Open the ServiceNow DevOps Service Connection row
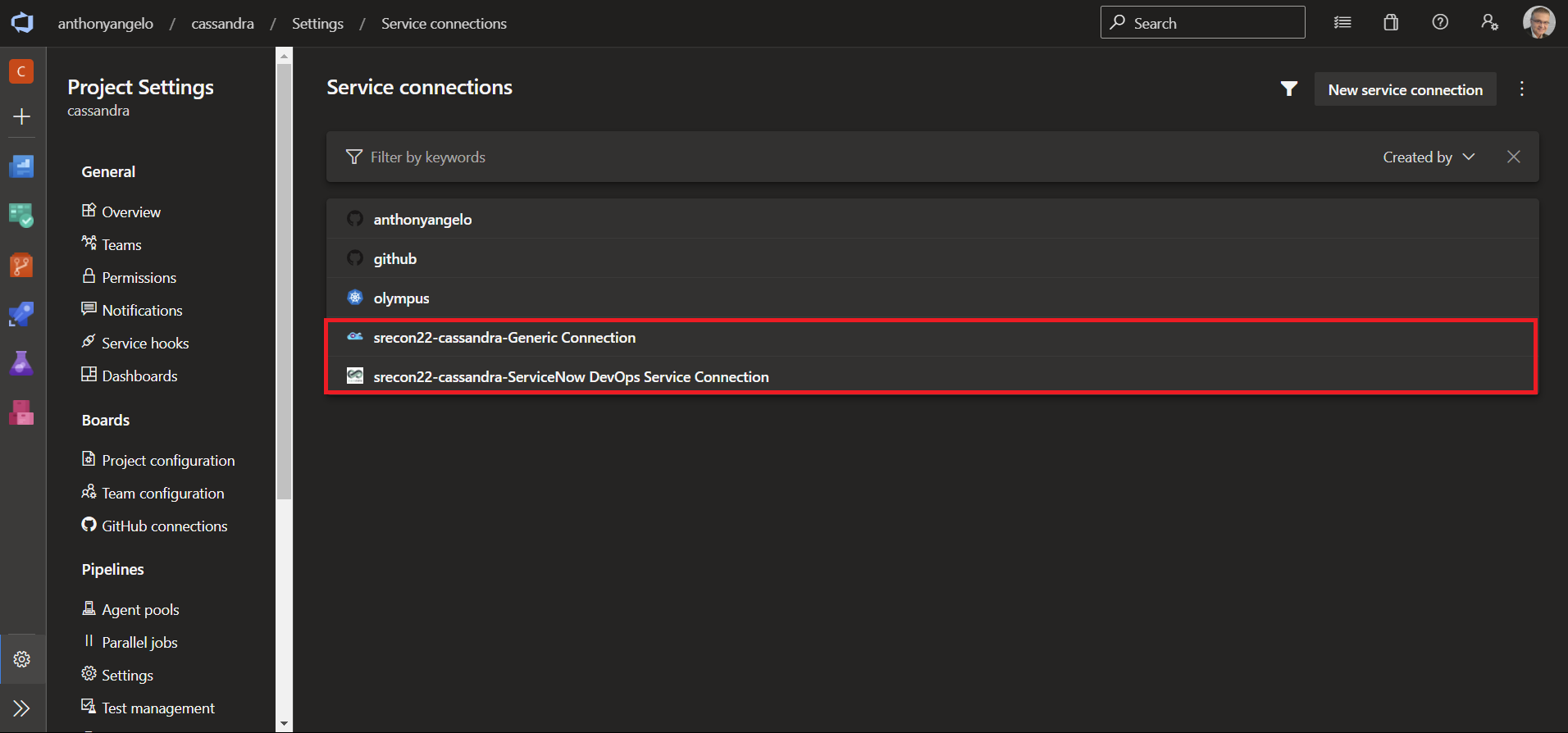This screenshot has width=1568, height=733. 932,376
